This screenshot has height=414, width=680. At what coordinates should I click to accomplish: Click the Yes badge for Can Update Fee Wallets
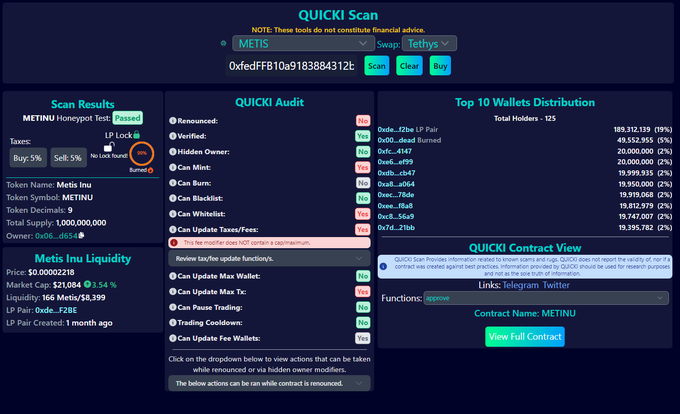[x=363, y=338]
